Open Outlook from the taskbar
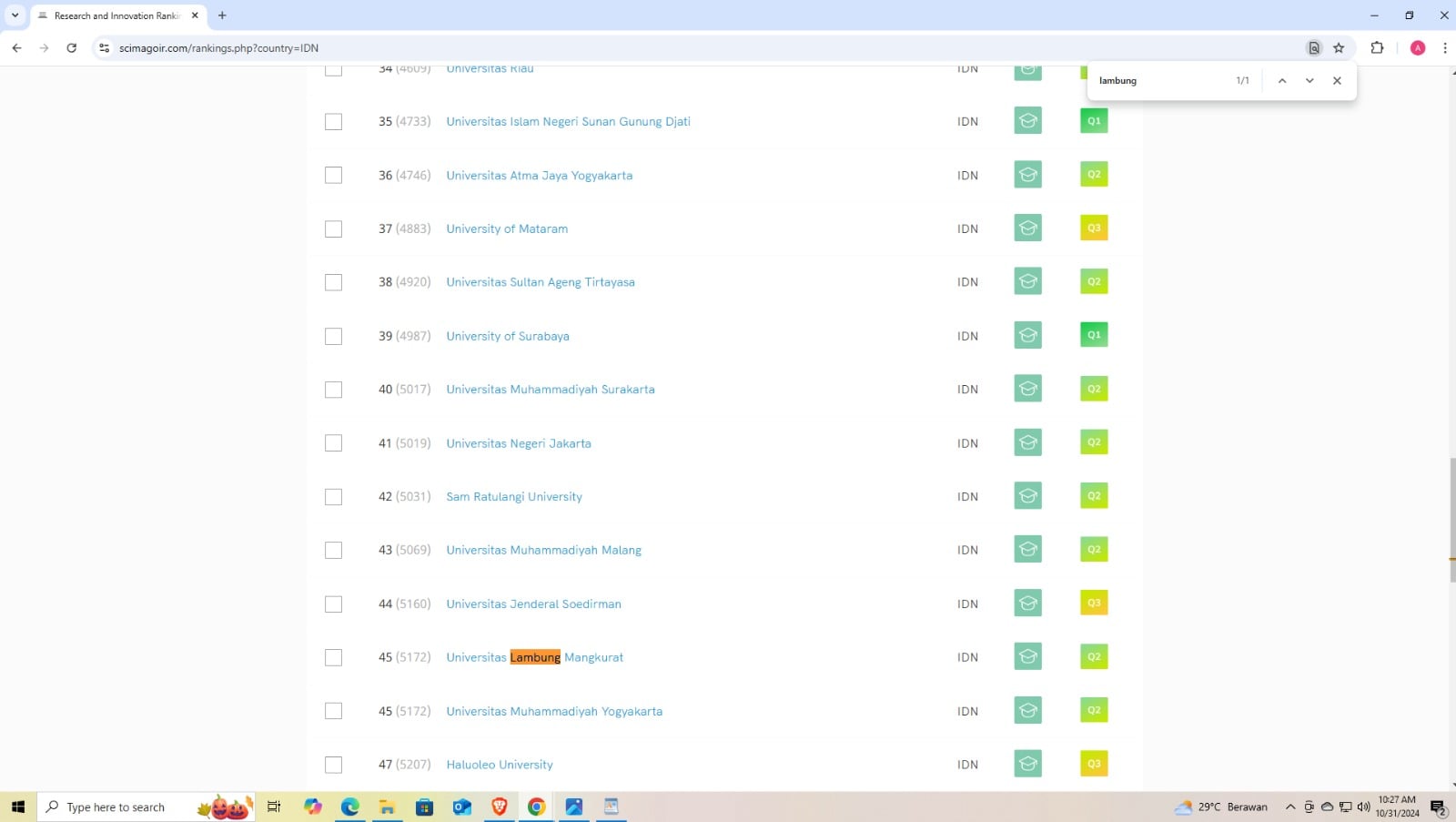1456x822 pixels. [461, 807]
